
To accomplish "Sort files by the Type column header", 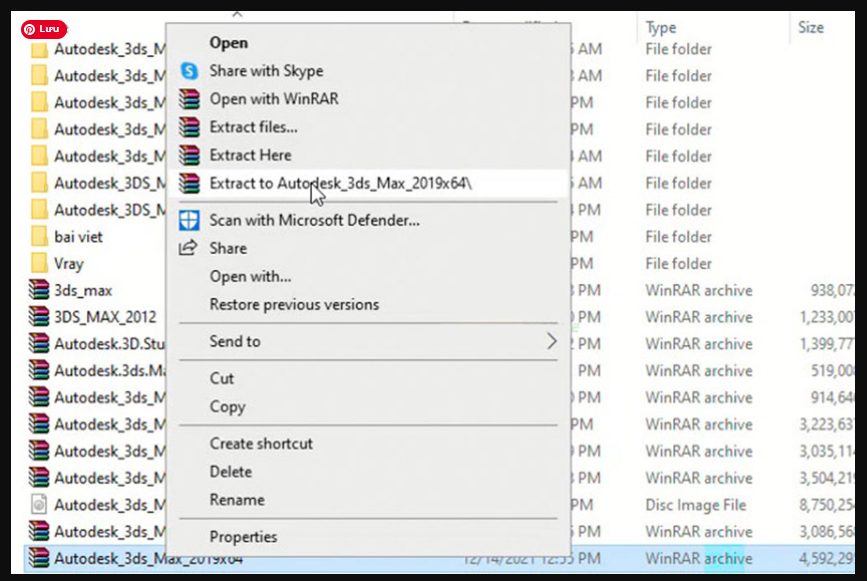I will (x=661, y=28).
